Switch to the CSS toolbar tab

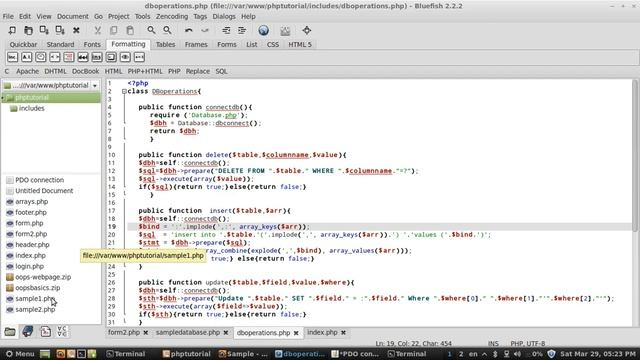point(273,44)
